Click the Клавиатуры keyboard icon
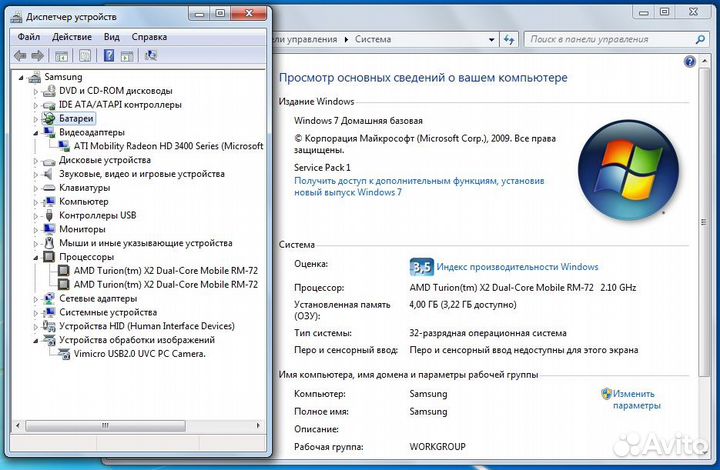The image size is (720, 470). [49, 188]
